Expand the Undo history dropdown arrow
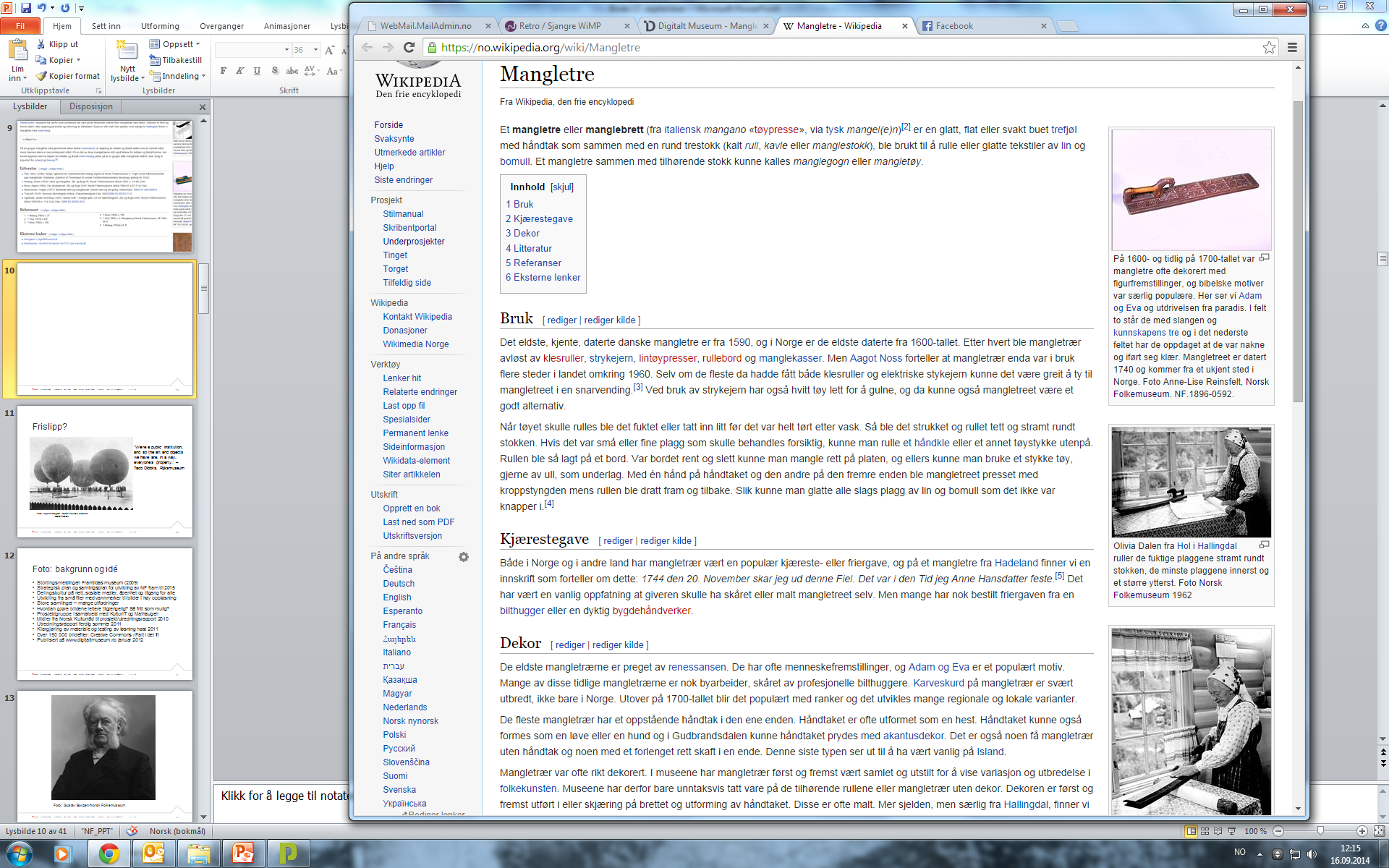The image size is (1389, 868). (x=52, y=8)
